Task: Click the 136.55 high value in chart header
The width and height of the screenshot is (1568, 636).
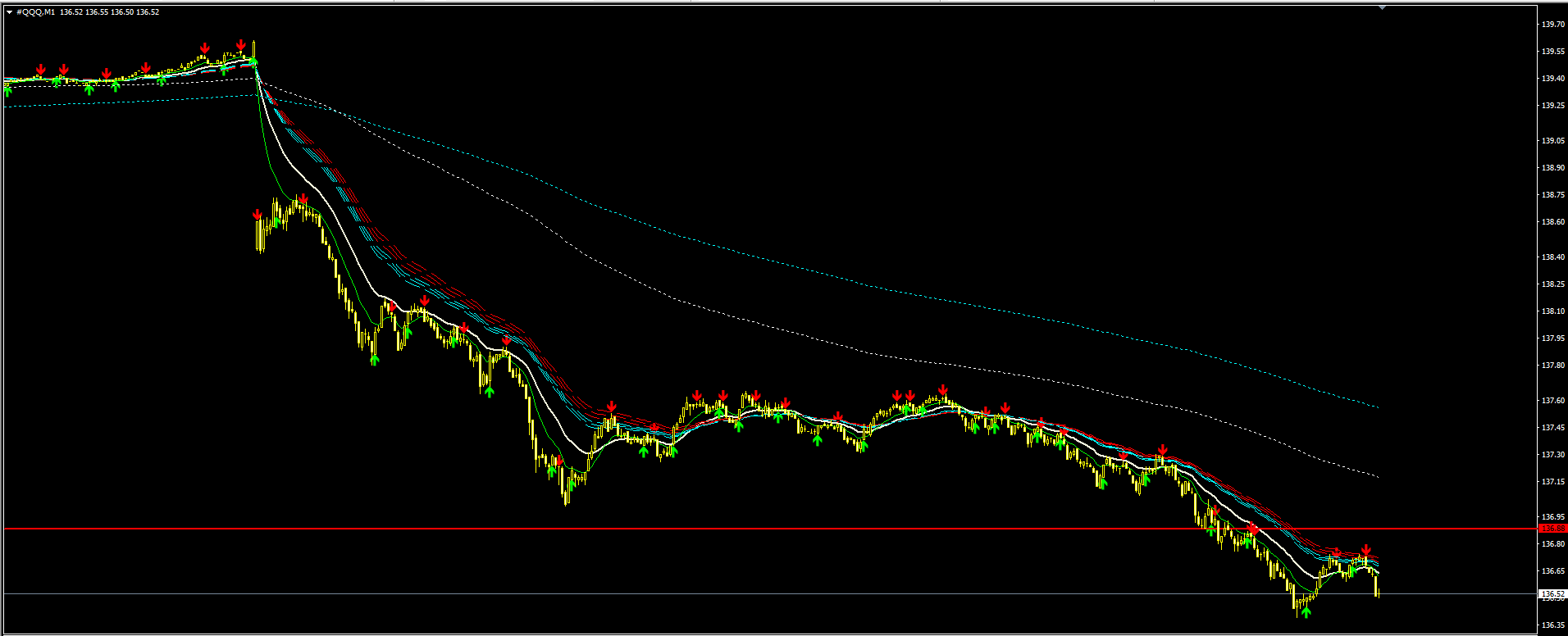Action: coord(97,12)
